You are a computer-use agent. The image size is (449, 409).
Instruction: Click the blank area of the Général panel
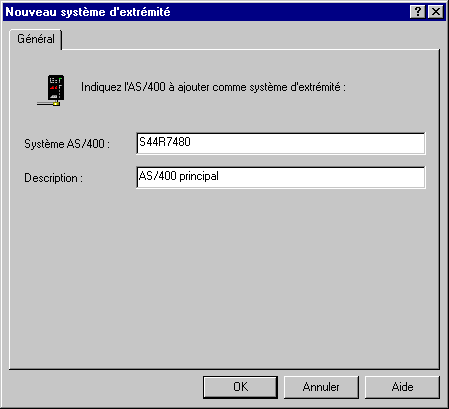(x=224, y=277)
